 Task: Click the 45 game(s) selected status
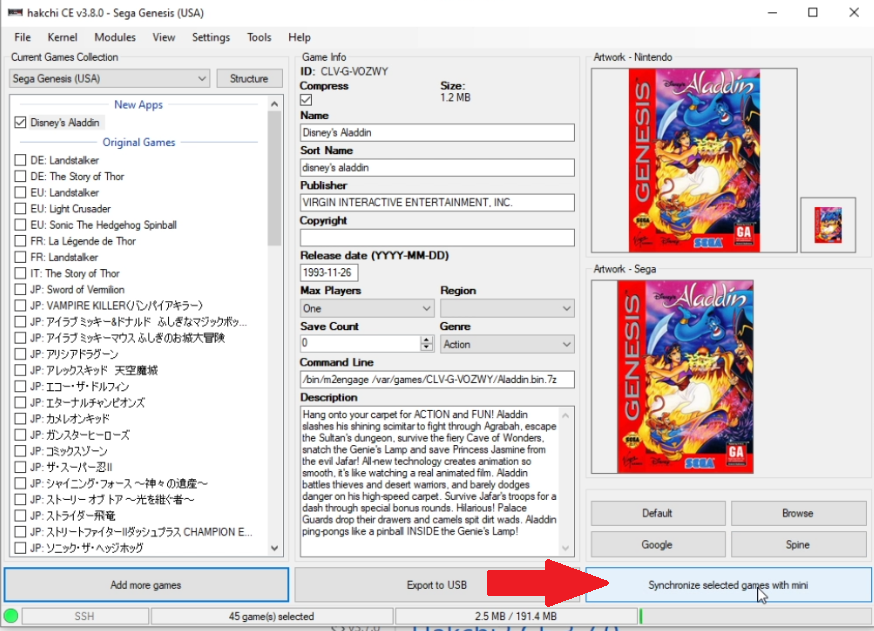click(272, 616)
